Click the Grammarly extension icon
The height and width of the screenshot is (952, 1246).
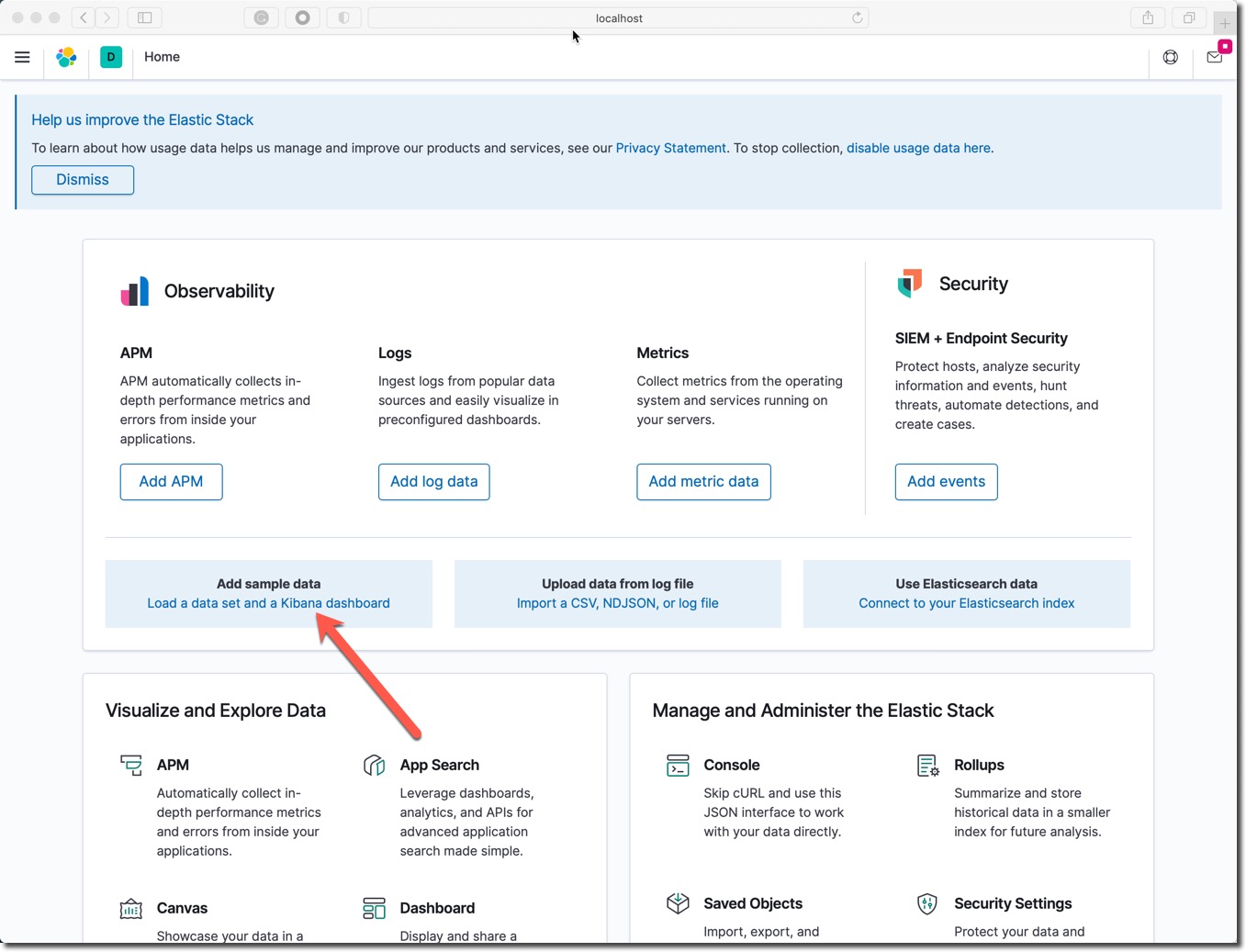(x=262, y=17)
